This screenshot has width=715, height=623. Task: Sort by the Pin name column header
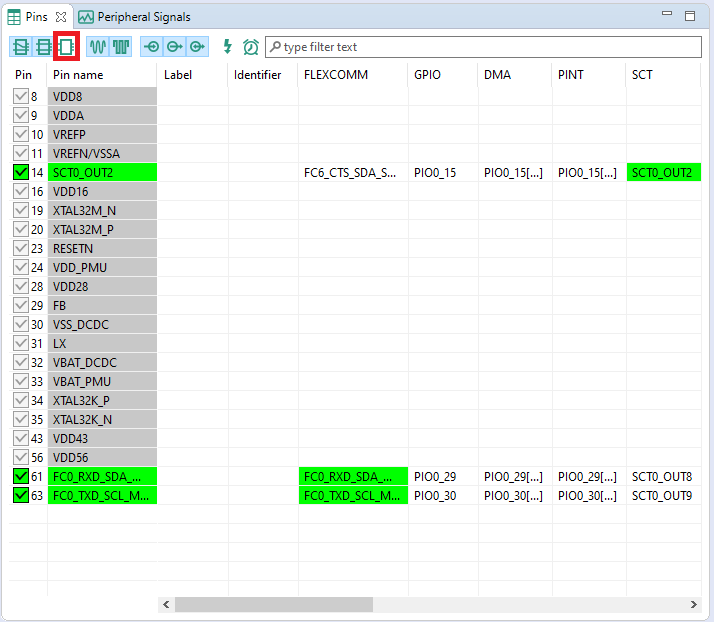(x=78, y=75)
